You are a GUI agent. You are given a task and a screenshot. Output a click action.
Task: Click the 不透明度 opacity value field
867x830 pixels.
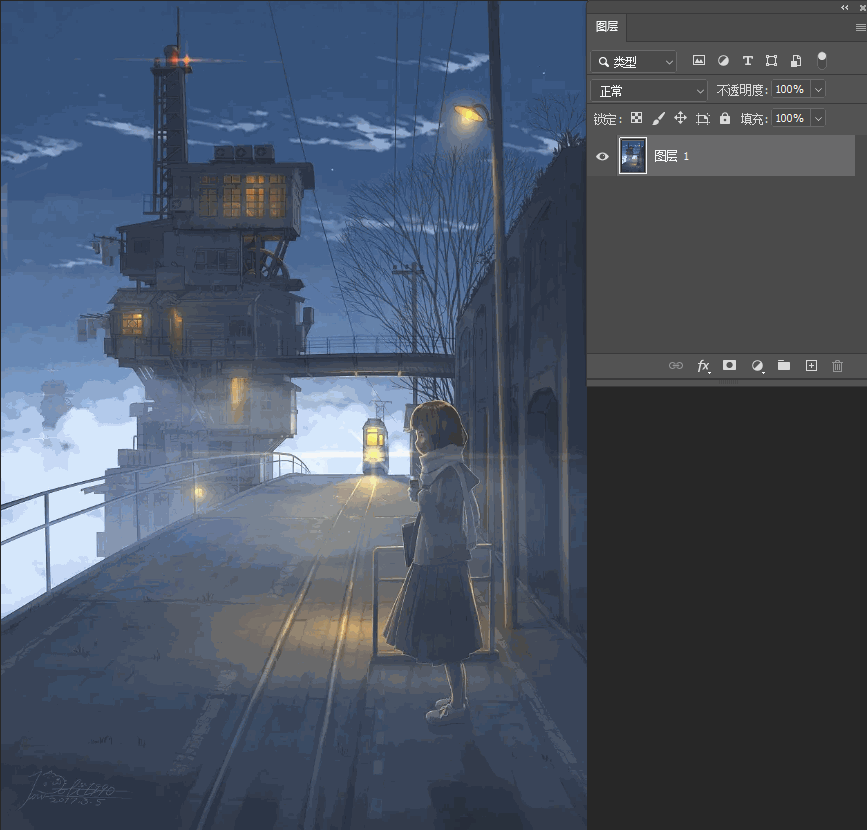click(x=791, y=89)
